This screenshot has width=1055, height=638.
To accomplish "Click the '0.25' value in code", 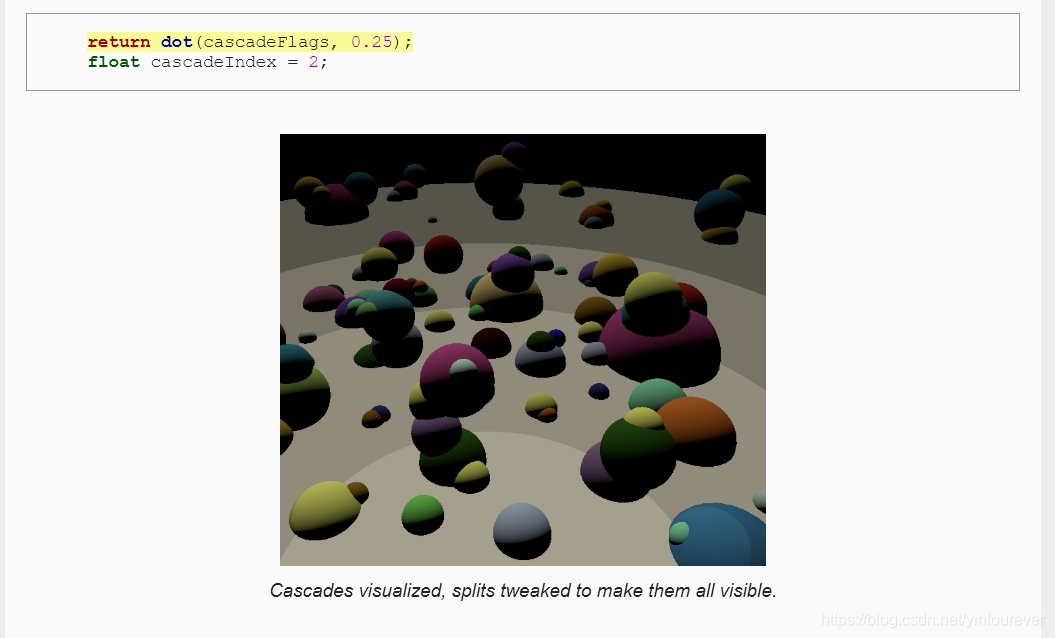I will (371, 42).
